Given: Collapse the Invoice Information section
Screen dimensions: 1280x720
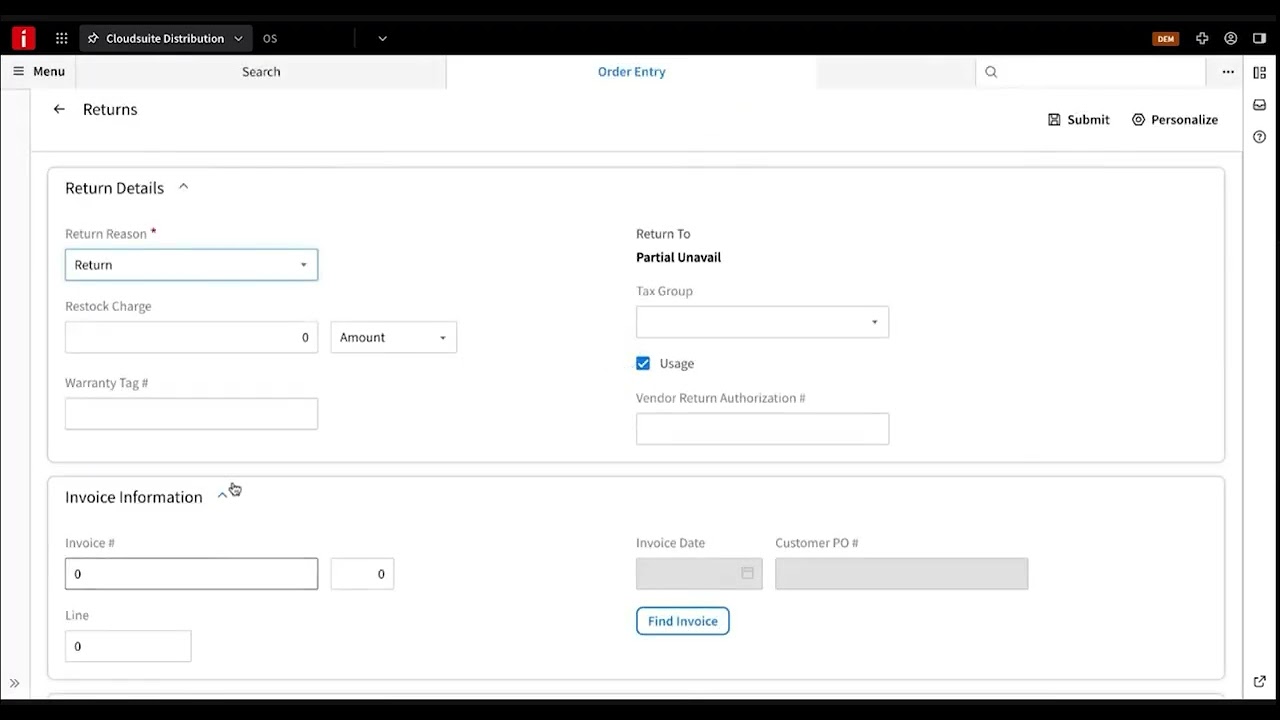Looking at the screenshot, I should (x=222, y=496).
